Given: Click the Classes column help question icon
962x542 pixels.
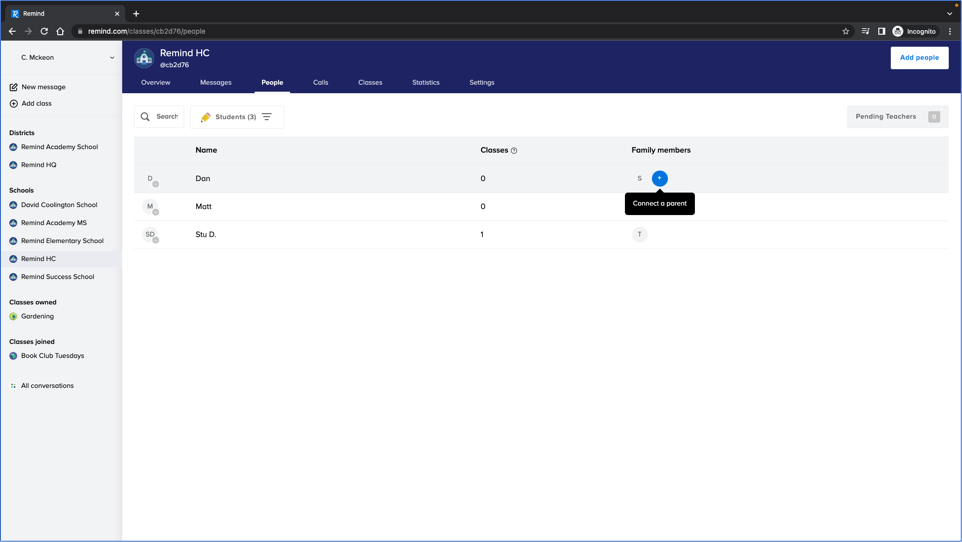Looking at the screenshot, I should (x=514, y=151).
